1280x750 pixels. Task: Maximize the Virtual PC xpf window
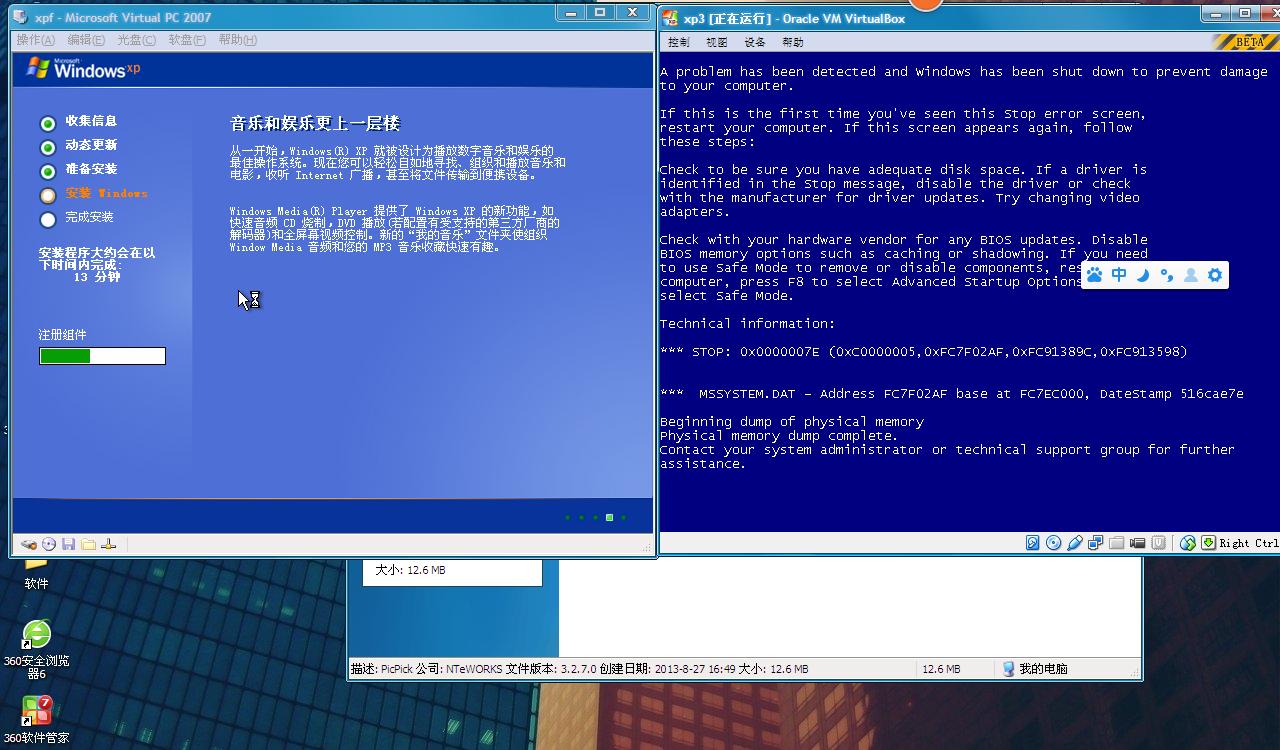601,13
